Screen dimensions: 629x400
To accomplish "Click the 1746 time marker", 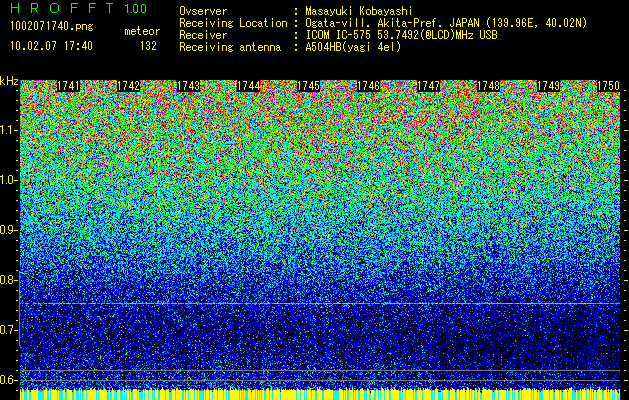I will coord(369,86).
